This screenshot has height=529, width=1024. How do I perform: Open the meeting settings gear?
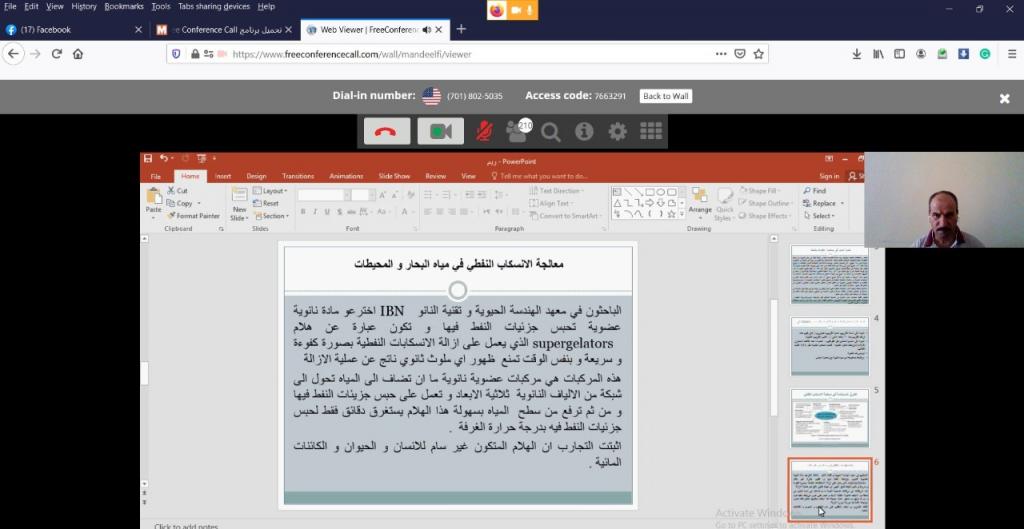pyautogui.click(x=617, y=131)
